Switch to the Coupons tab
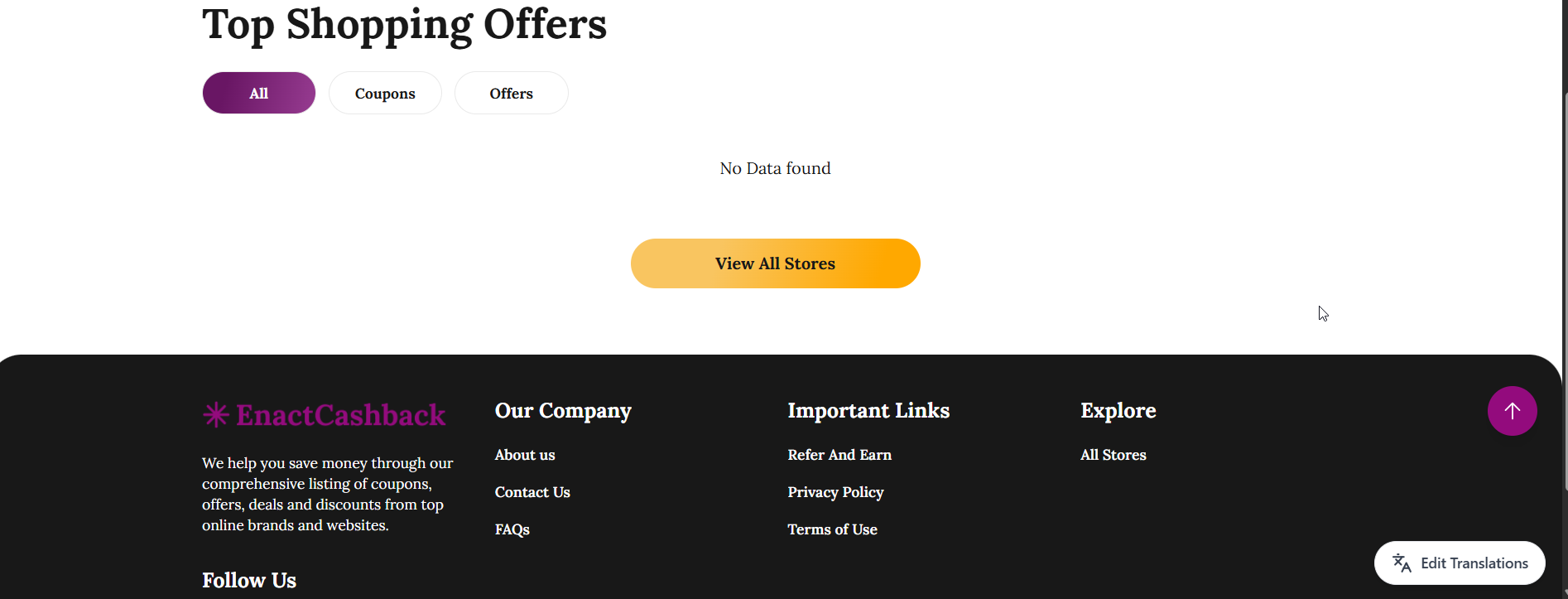The height and width of the screenshot is (599, 1568). pyautogui.click(x=385, y=94)
